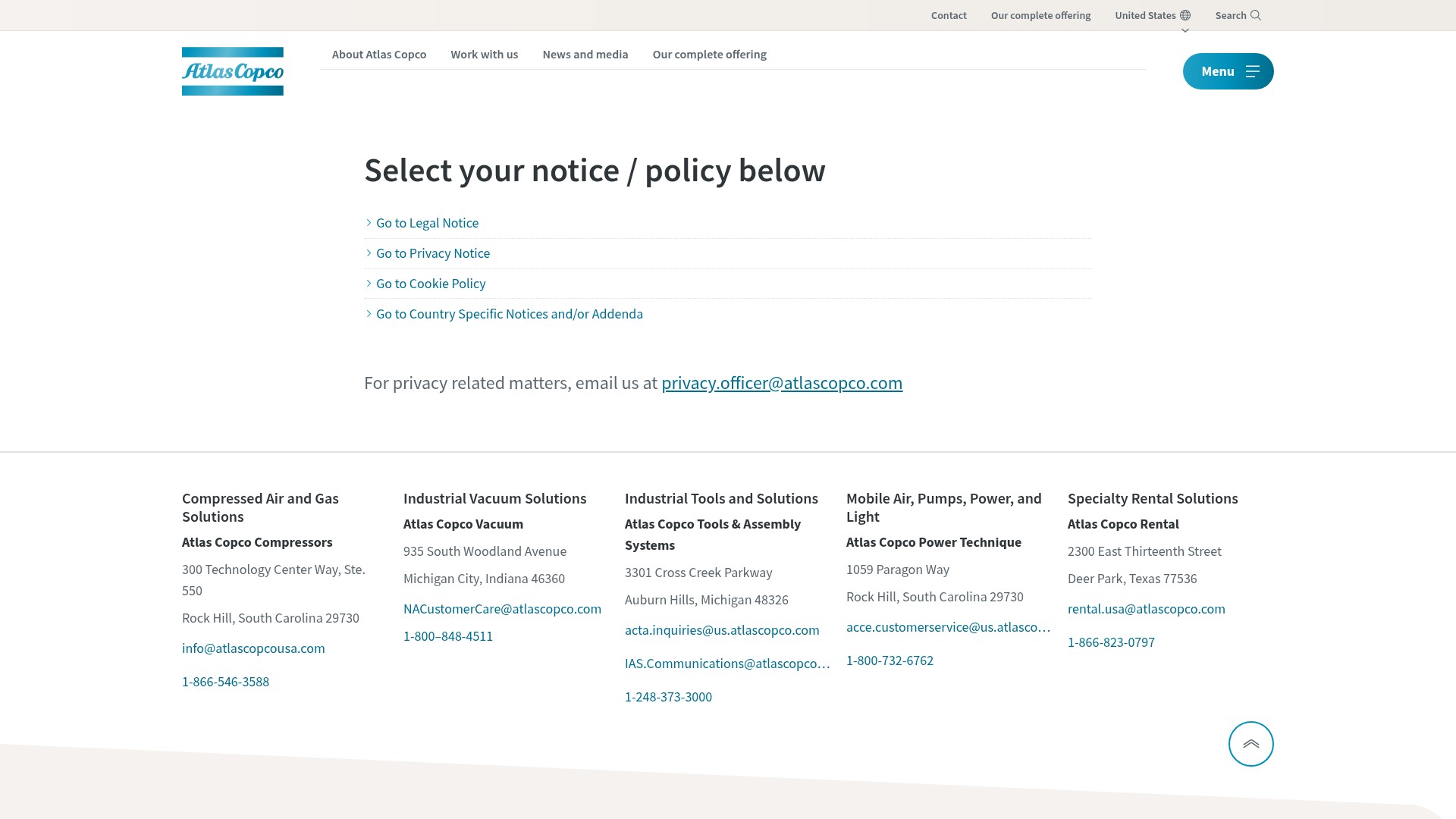Call 1-800-848-4511 phone link
1456x819 pixels.
448,636
